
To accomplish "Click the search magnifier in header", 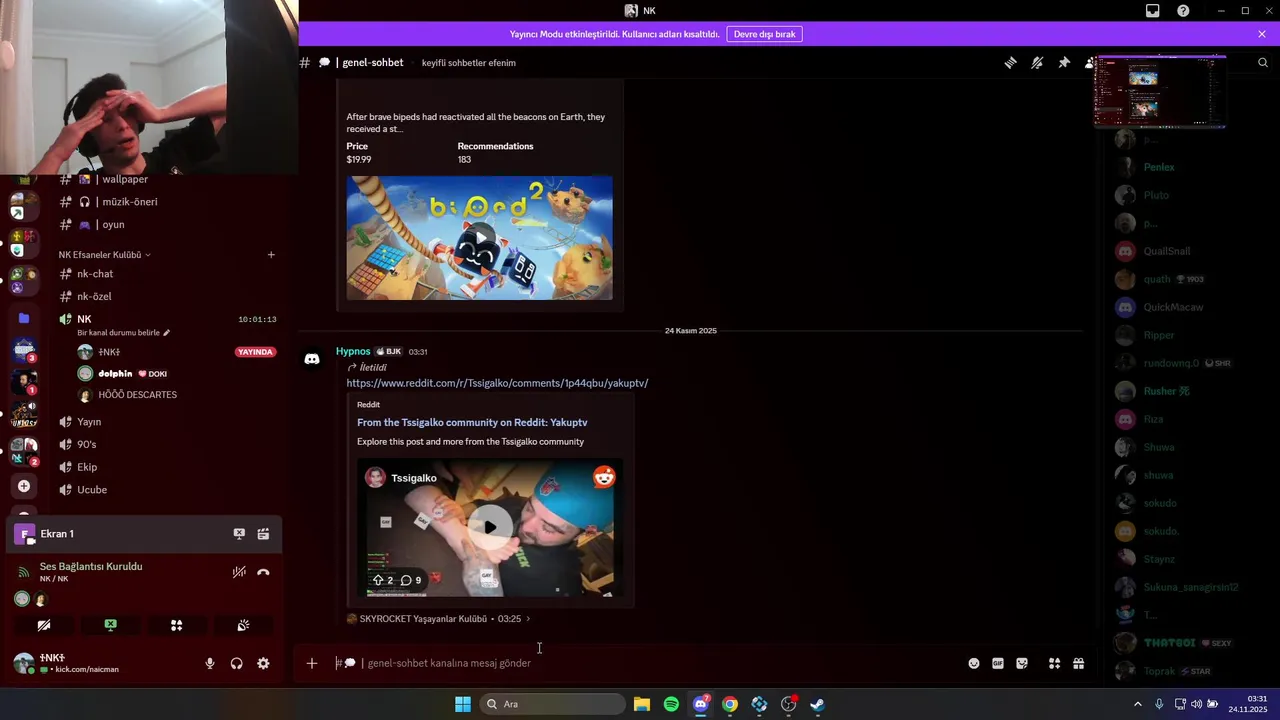I will click(1263, 63).
